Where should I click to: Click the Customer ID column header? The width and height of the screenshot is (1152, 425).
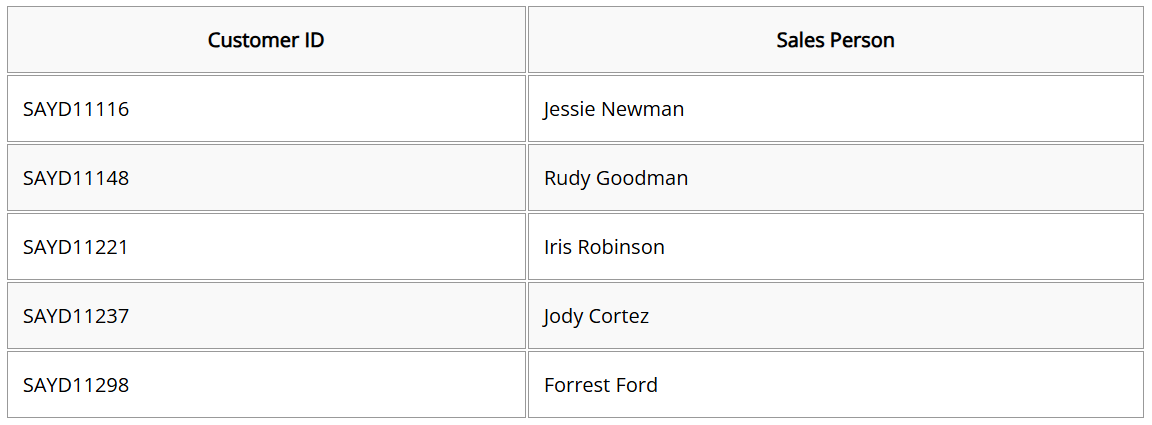pyautogui.click(x=266, y=40)
